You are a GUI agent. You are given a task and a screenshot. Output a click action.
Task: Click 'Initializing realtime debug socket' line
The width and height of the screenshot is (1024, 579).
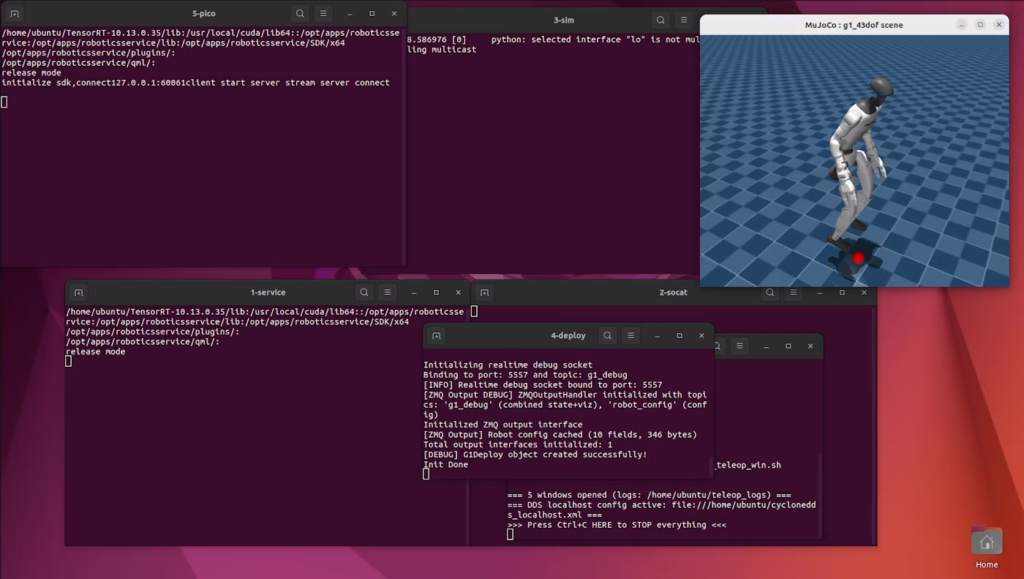(x=507, y=365)
